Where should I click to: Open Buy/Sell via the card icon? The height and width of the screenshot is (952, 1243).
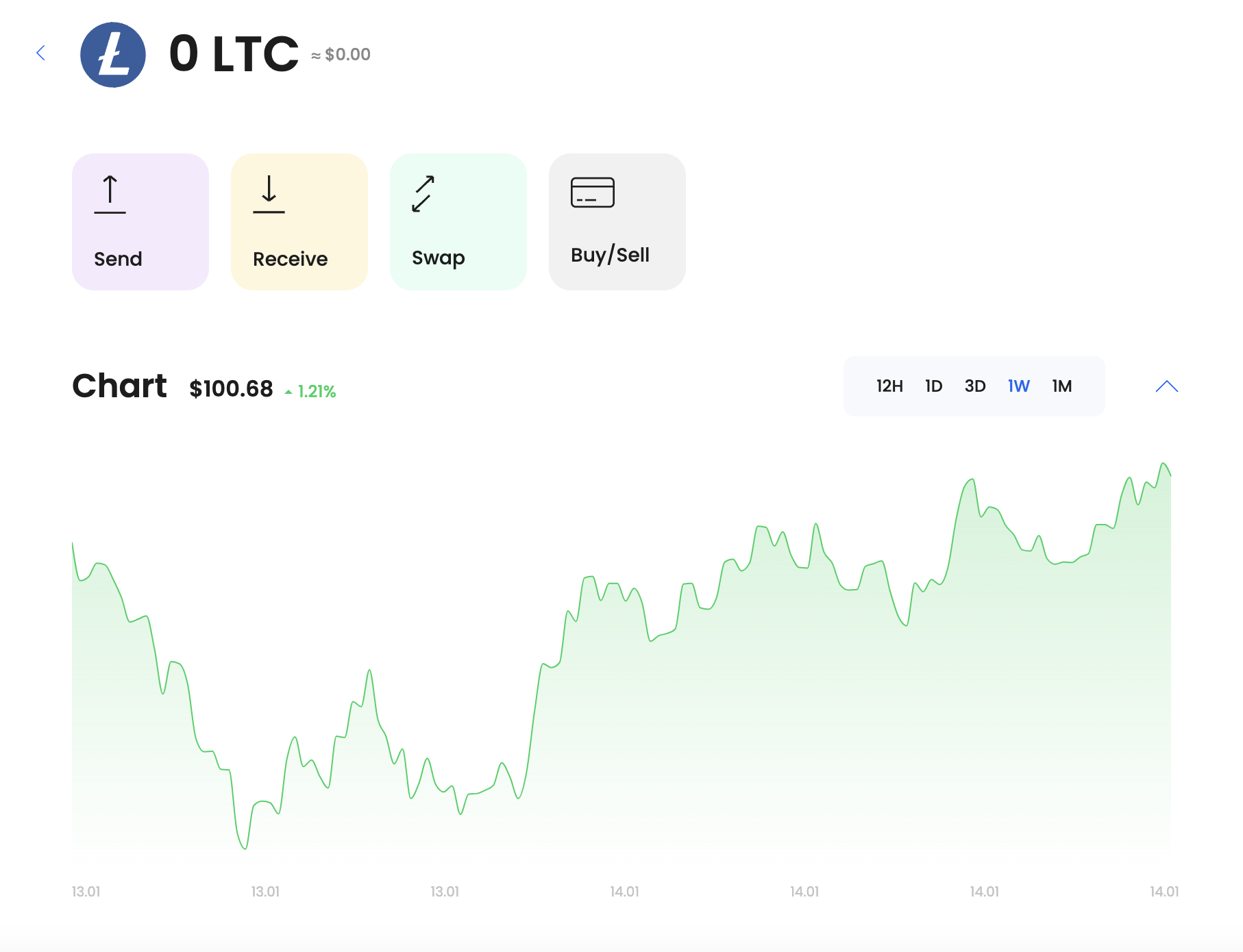point(593,192)
